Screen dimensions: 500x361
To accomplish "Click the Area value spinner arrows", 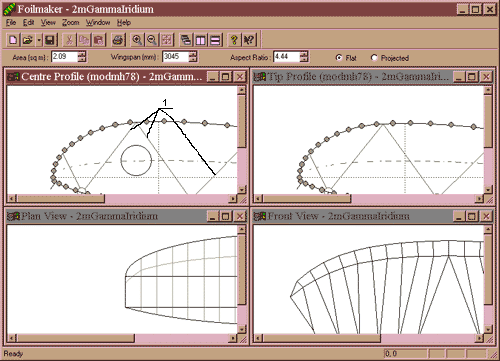I will [x=82, y=57].
